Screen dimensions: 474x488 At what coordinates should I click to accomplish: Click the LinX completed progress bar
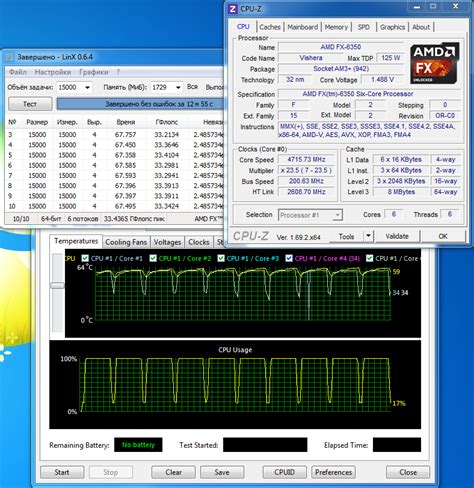click(140, 104)
